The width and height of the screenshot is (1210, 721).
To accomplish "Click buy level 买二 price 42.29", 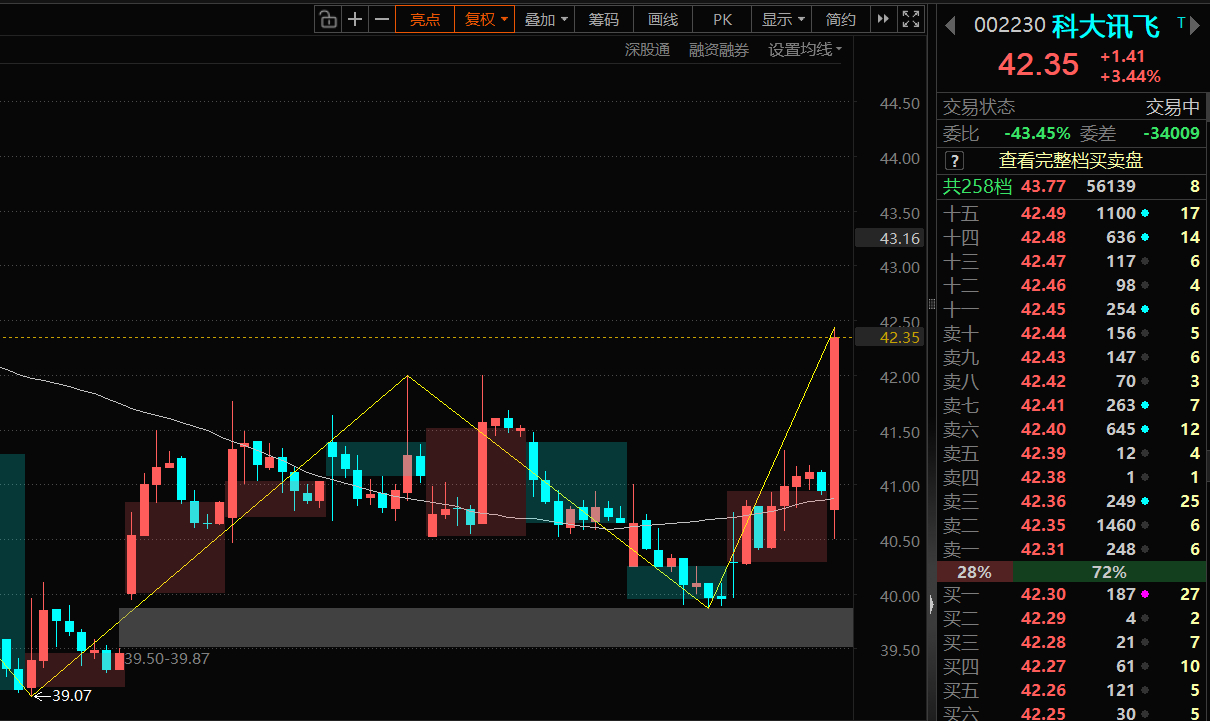I will click(1043, 618).
